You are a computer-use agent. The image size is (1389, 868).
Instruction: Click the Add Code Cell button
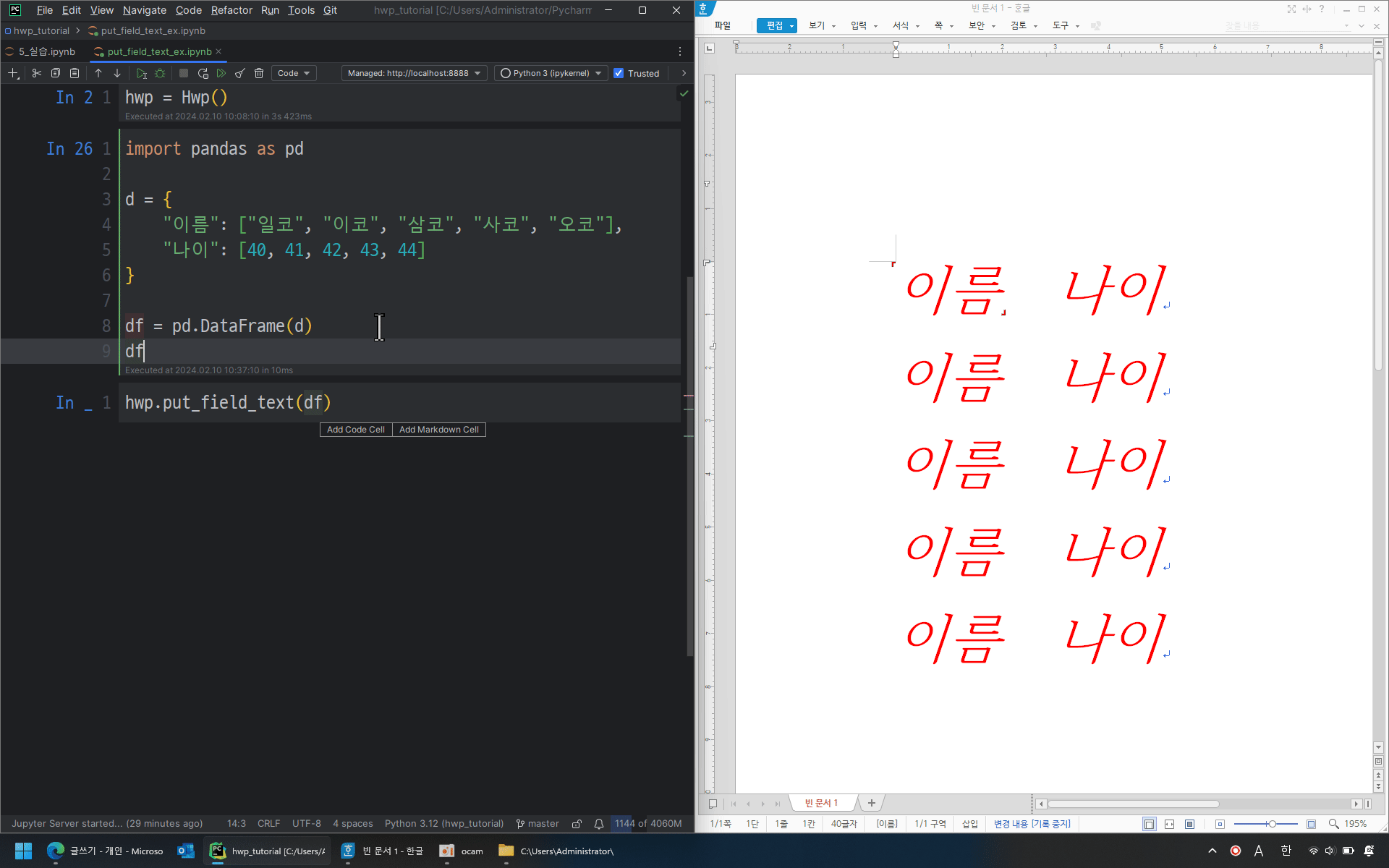click(355, 430)
